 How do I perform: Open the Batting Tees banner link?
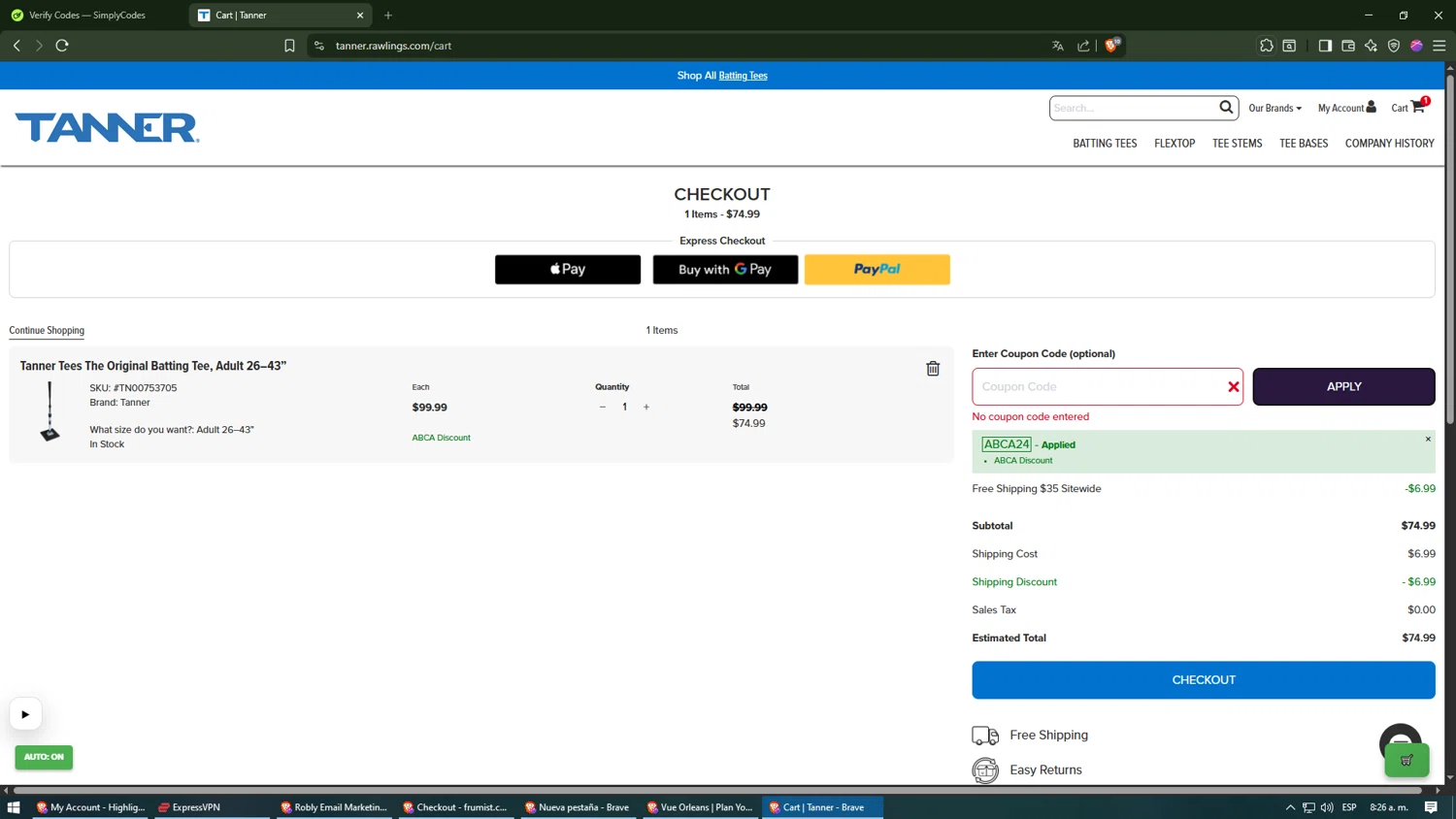click(x=743, y=76)
